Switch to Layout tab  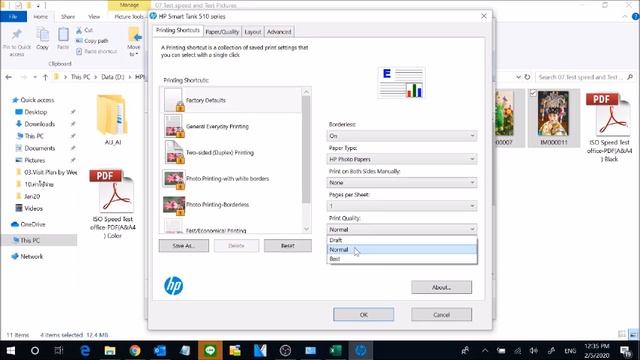tap(253, 32)
